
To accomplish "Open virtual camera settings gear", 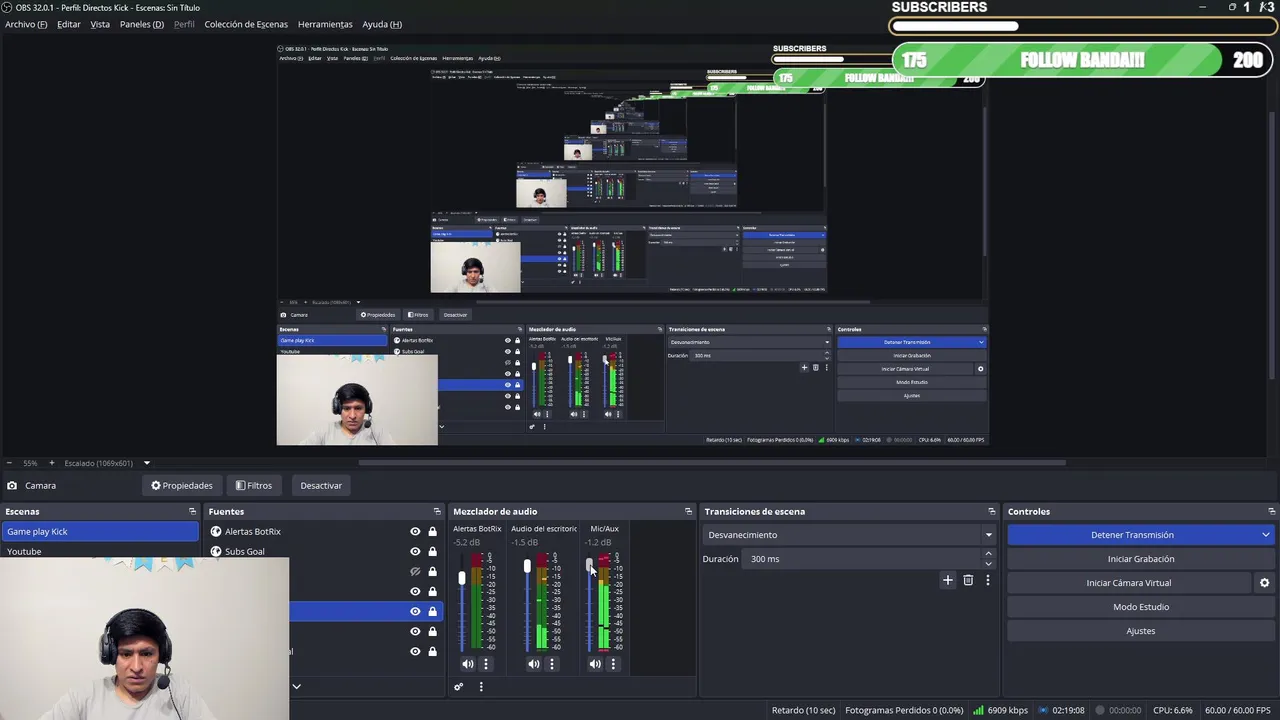I will click(1264, 583).
